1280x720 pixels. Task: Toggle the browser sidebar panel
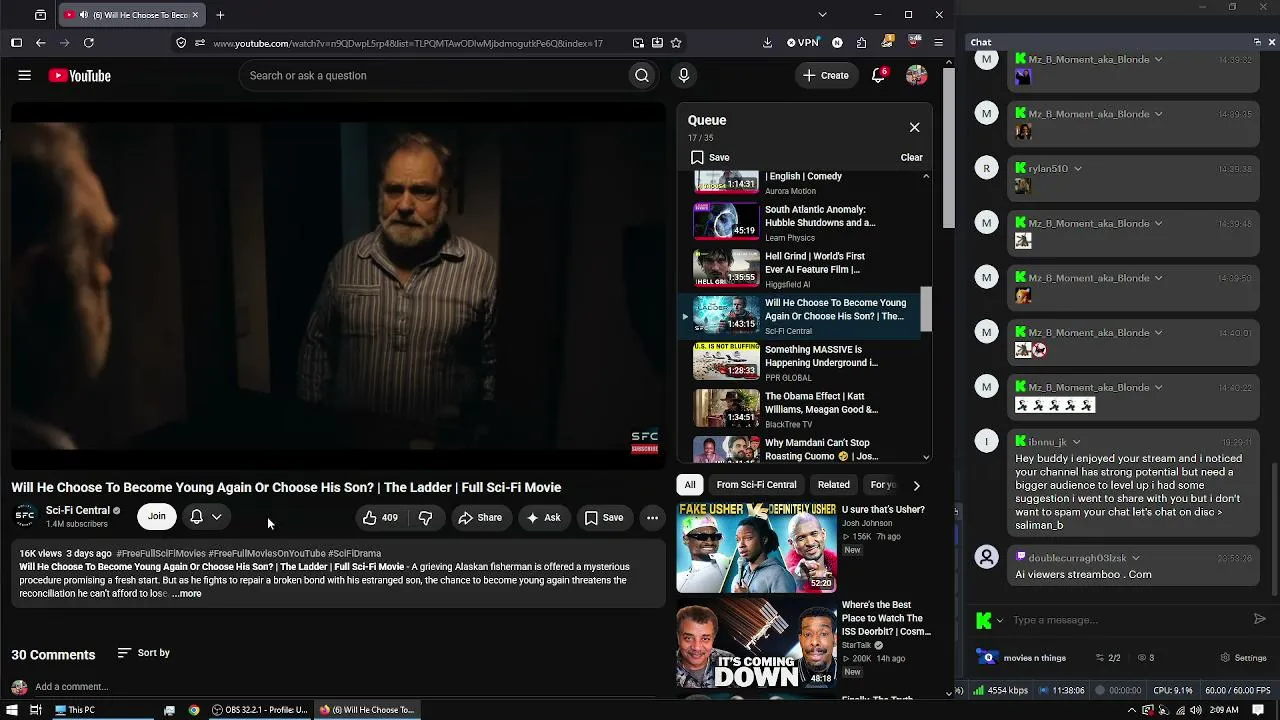coord(16,43)
